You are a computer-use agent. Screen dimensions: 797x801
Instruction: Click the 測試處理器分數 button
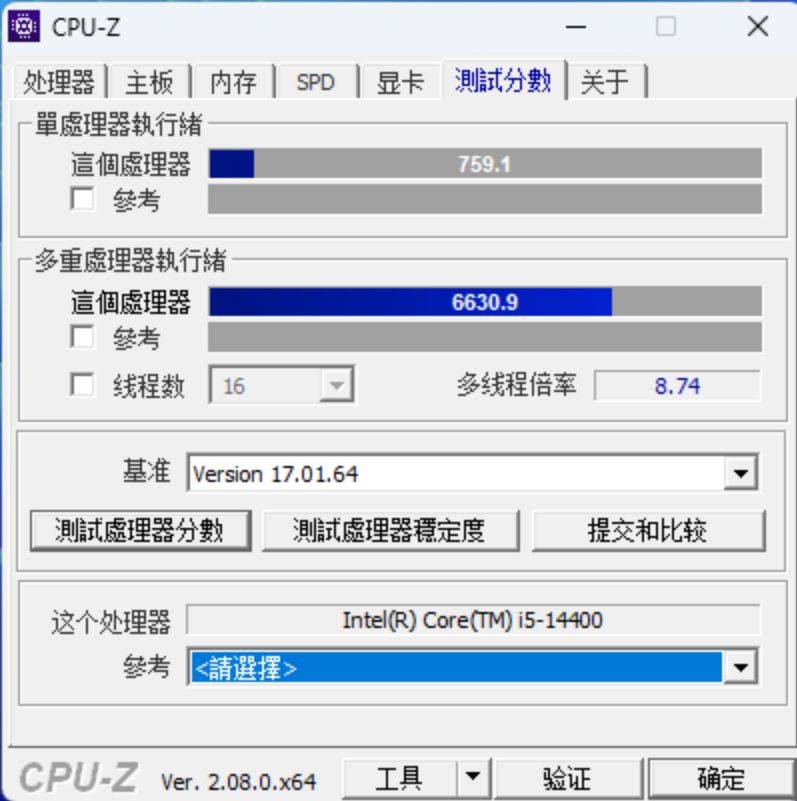[140, 530]
